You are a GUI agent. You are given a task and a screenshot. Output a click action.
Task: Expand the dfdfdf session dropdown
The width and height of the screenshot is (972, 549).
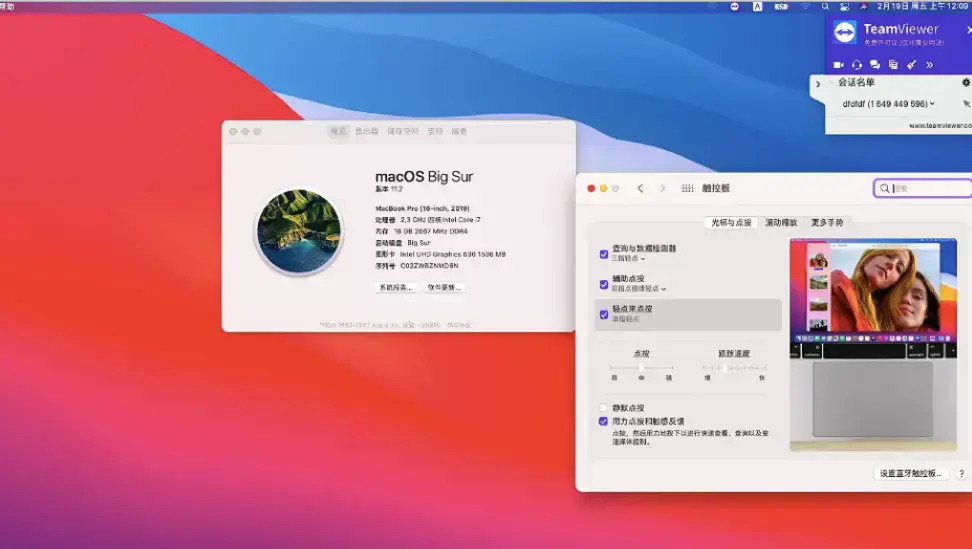pos(932,104)
